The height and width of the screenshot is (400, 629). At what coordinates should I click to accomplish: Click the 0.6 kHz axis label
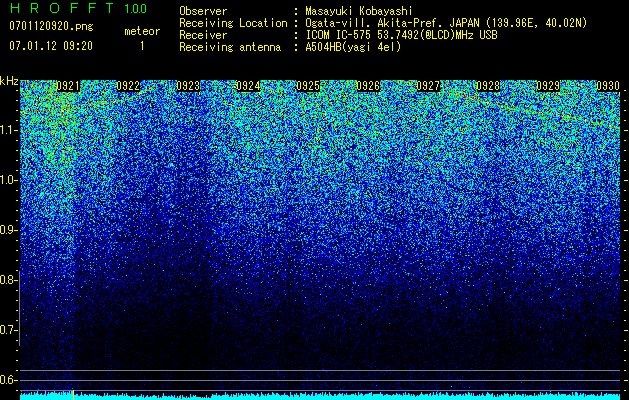[8, 380]
